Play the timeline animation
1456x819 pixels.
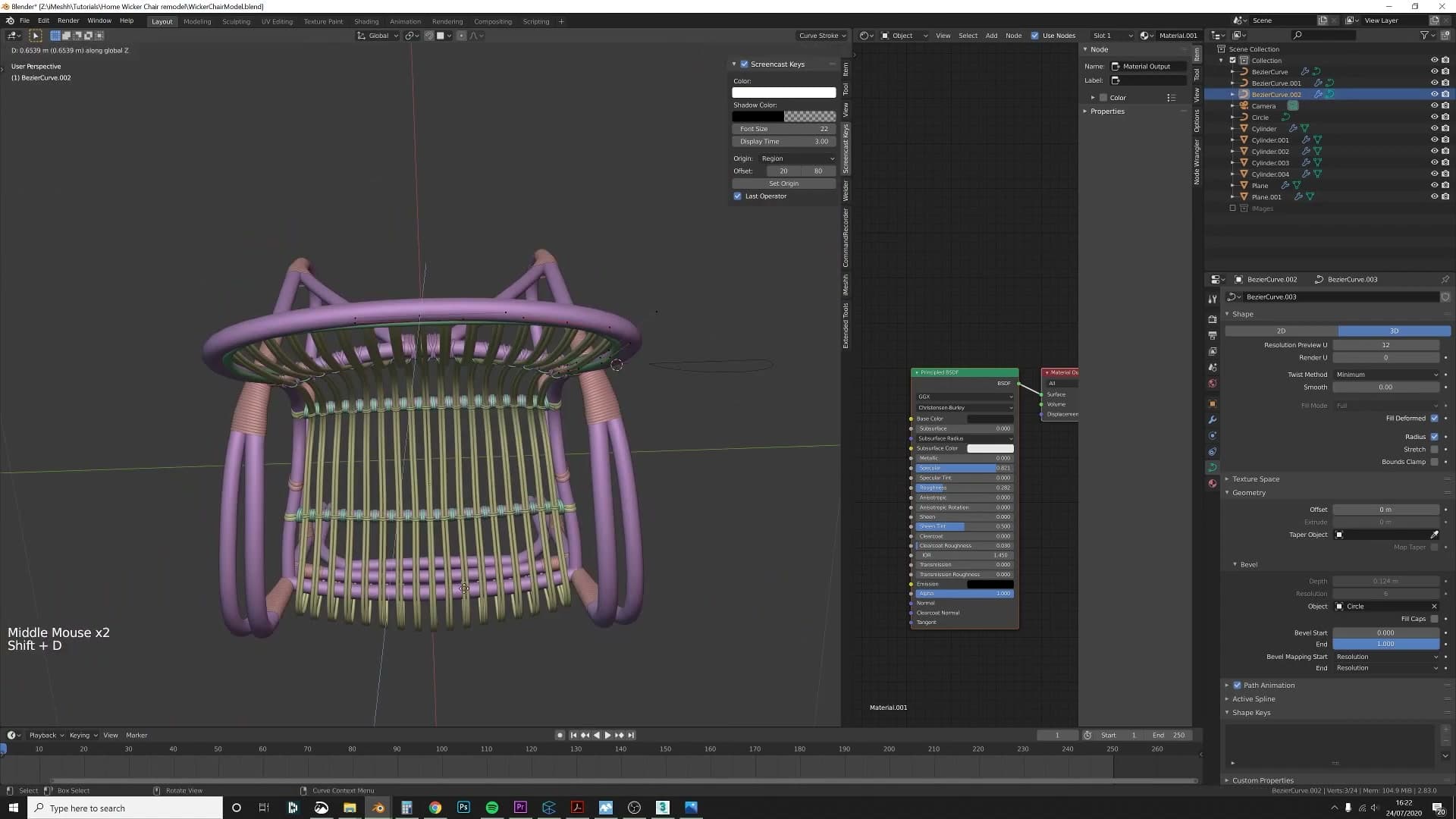coord(607,735)
